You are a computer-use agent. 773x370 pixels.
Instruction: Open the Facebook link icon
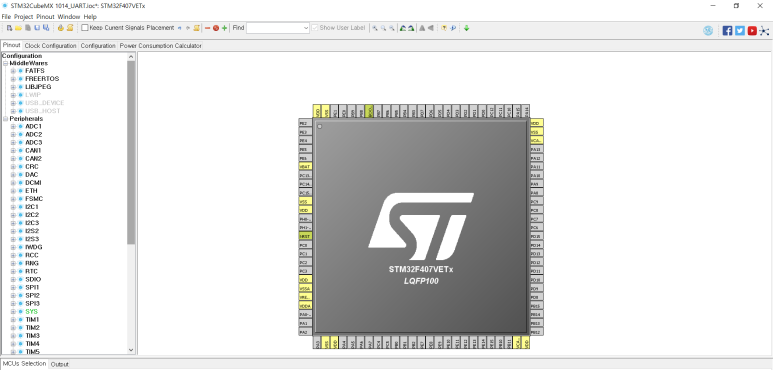(727, 31)
